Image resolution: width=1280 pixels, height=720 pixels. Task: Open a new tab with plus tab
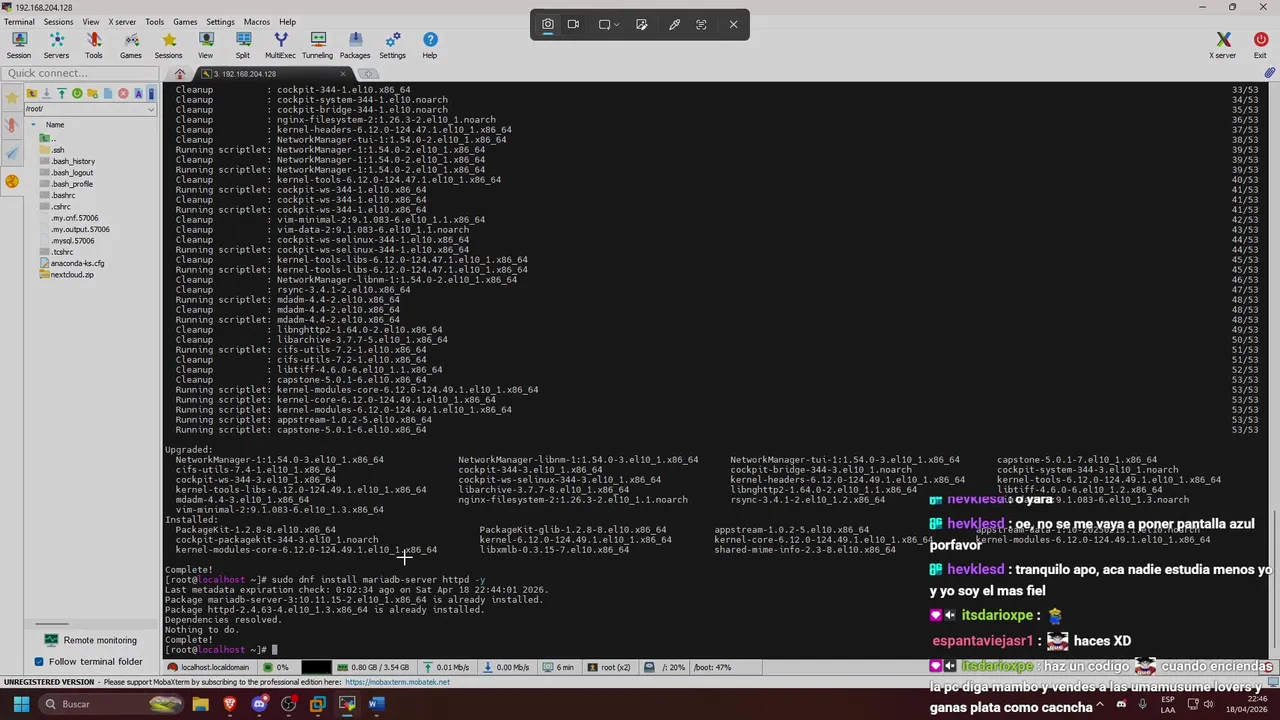click(368, 74)
